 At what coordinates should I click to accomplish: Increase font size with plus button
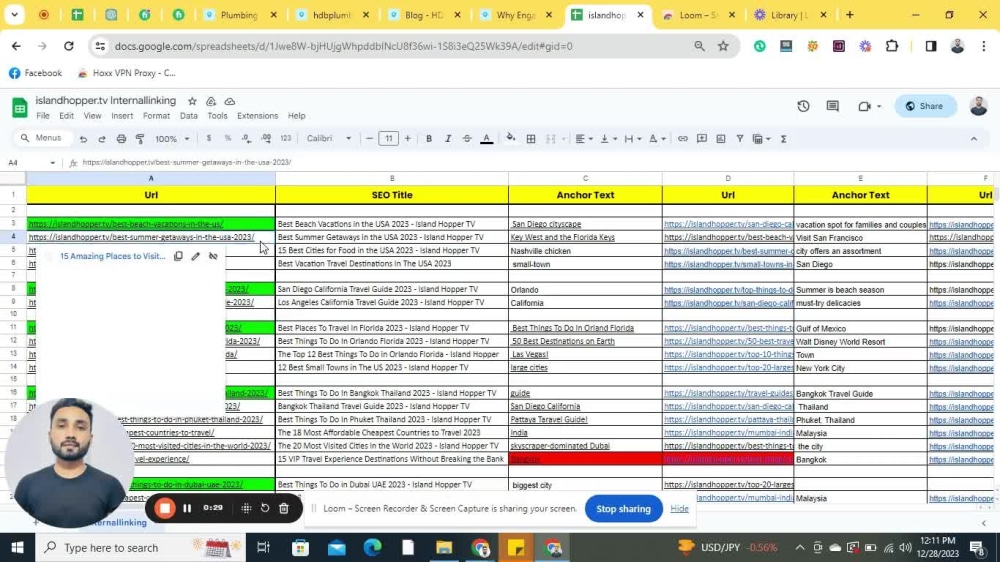[408, 138]
